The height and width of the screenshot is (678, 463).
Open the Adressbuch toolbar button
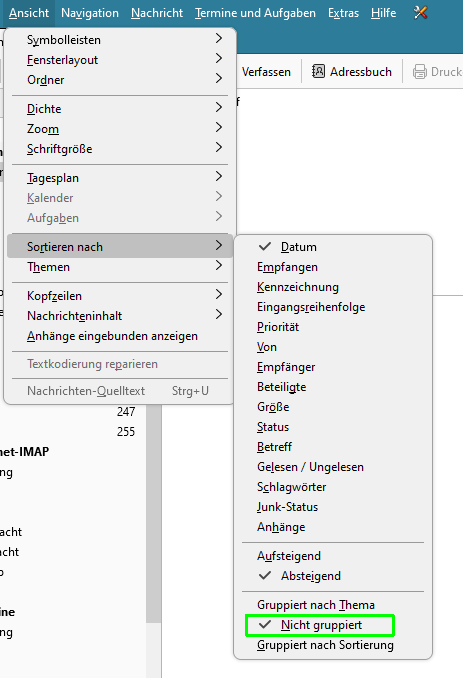tap(352, 72)
